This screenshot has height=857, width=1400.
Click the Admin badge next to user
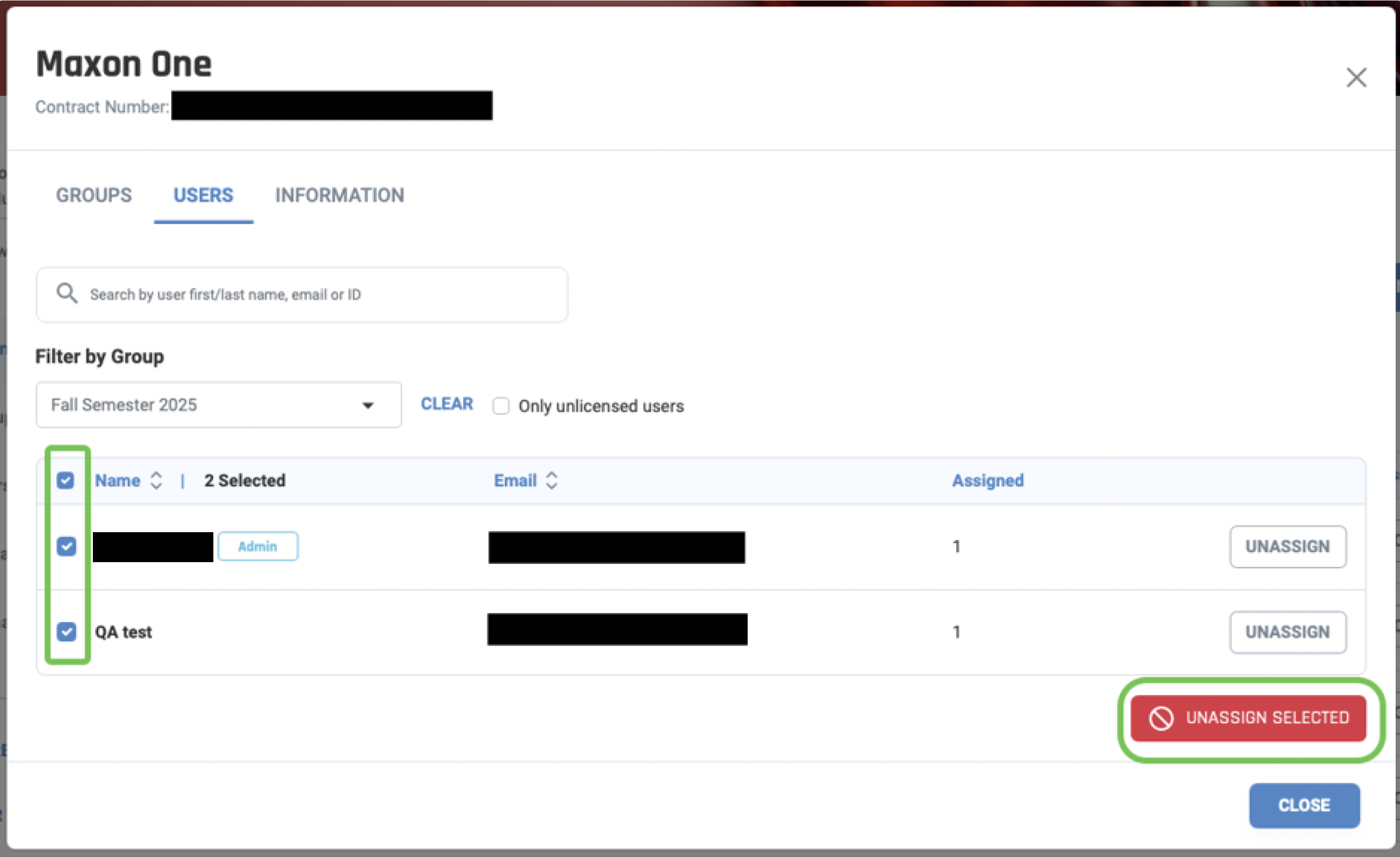coord(258,547)
